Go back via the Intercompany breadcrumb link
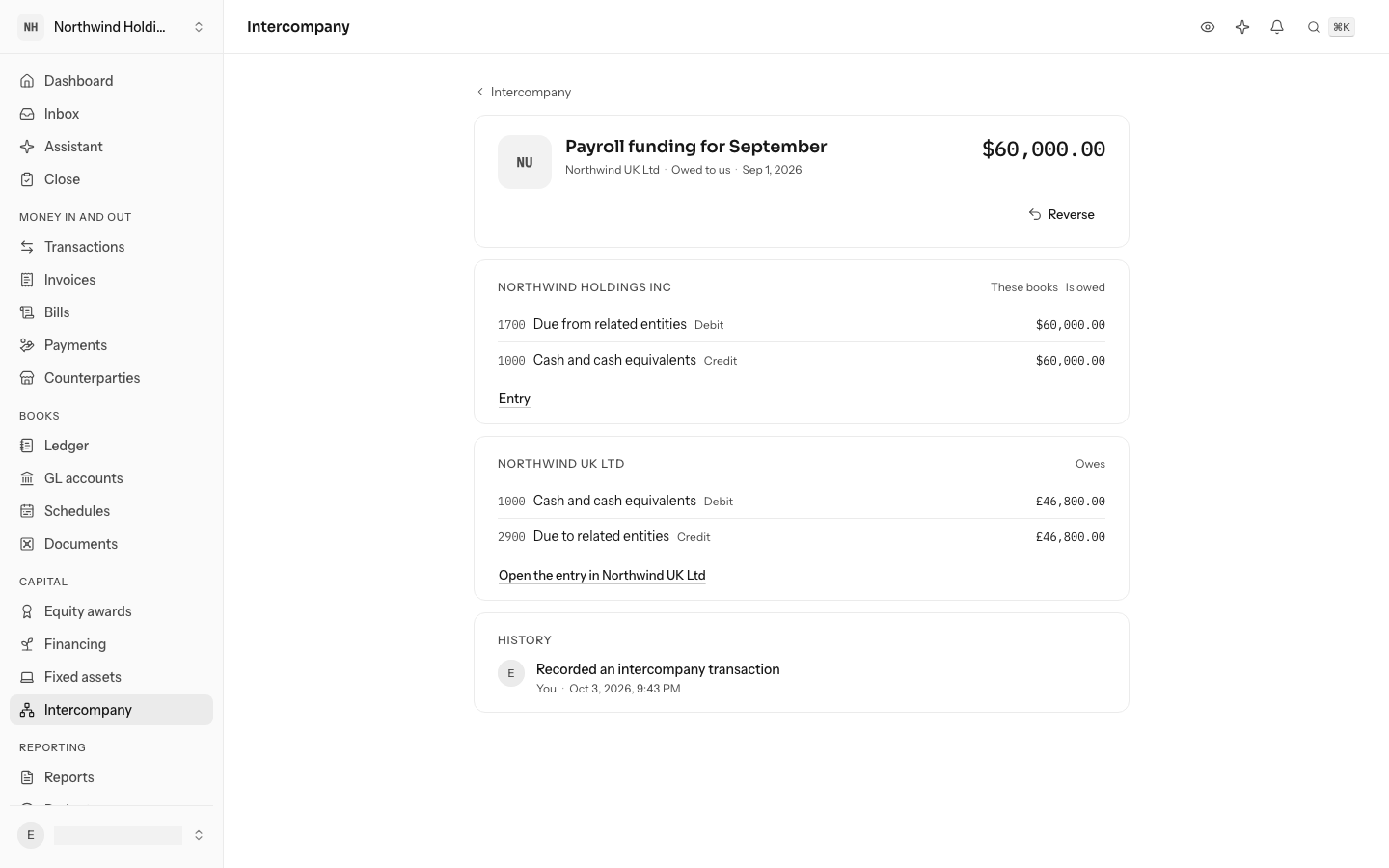The image size is (1389, 868). tap(524, 92)
